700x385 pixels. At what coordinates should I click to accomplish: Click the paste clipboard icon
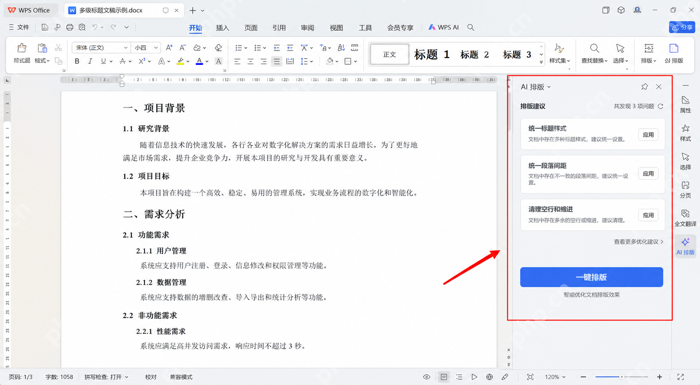click(x=42, y=48)
